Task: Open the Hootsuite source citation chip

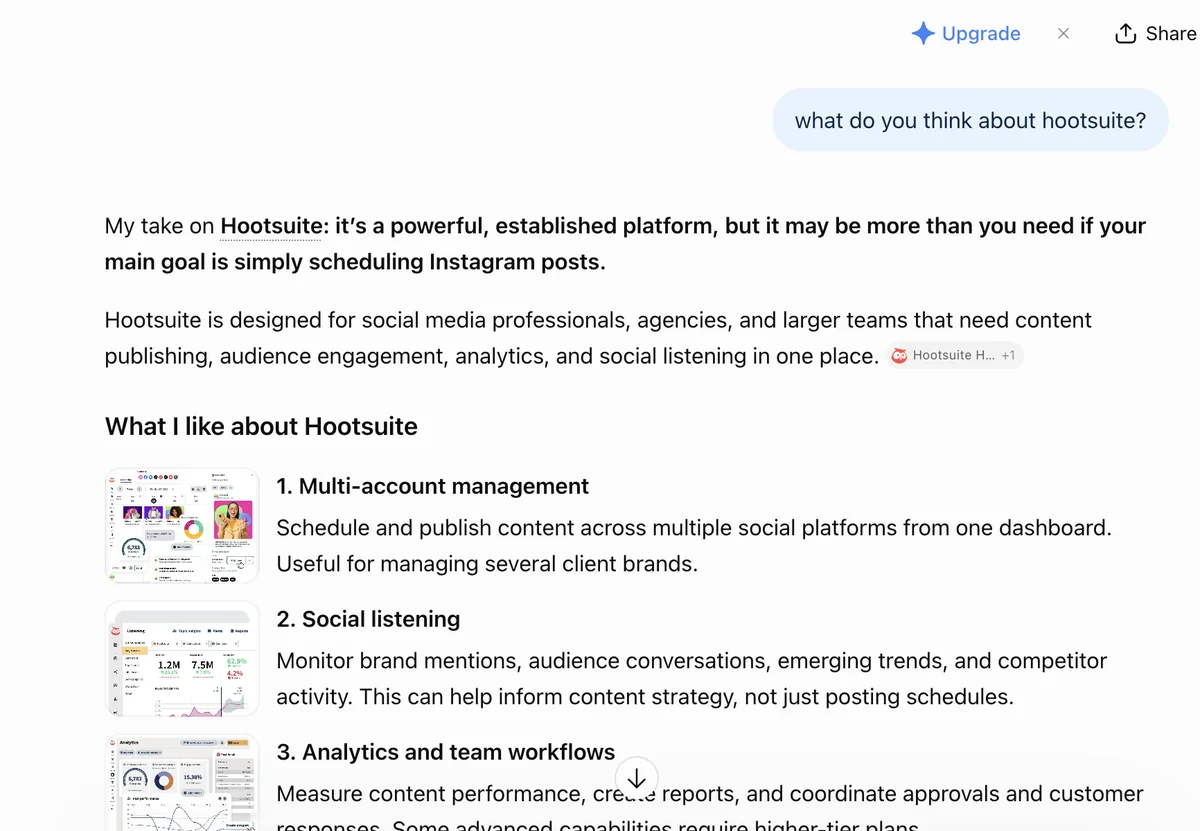Action: [954, 355]
